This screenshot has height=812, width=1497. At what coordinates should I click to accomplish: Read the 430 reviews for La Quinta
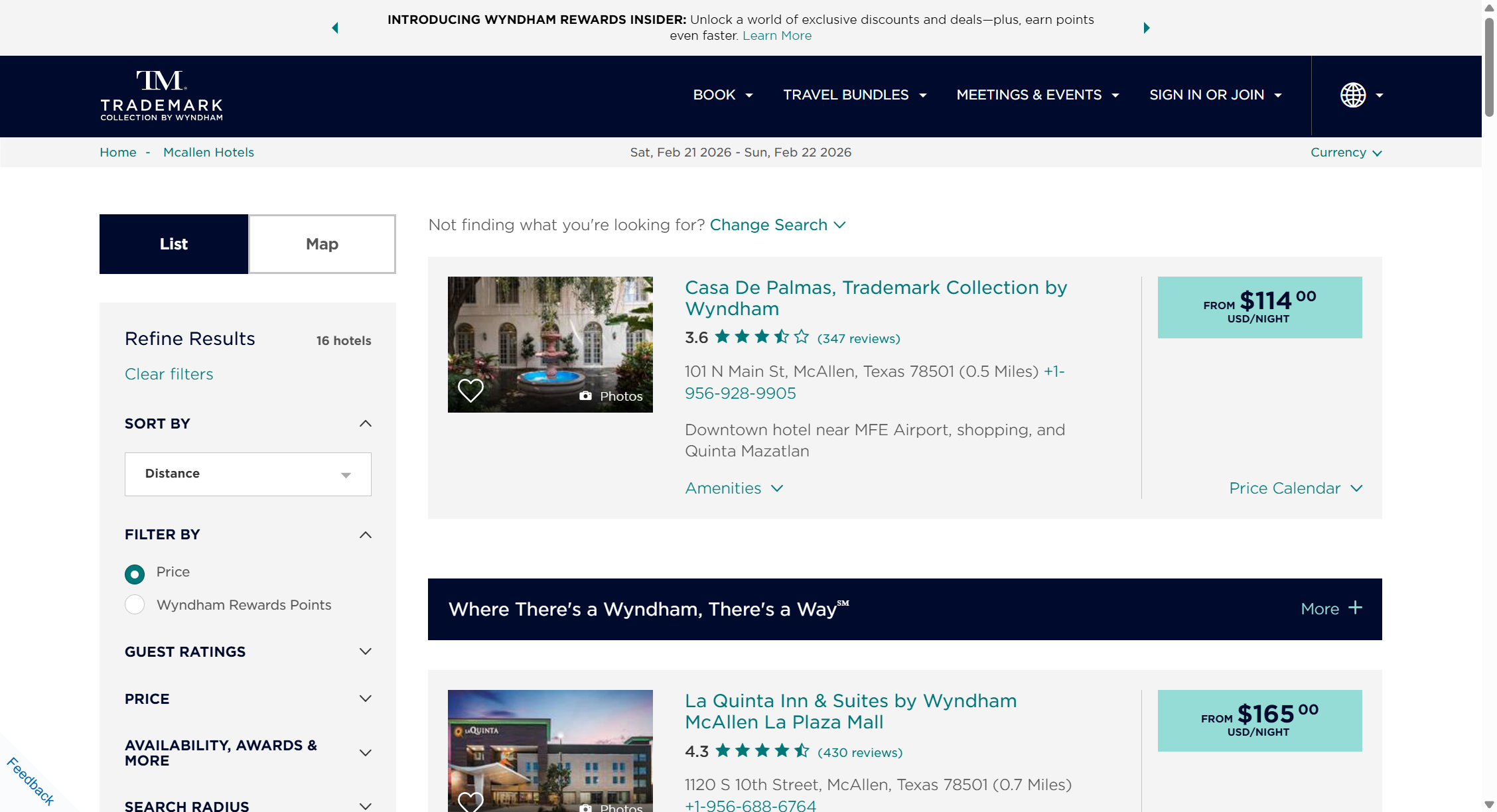pyautogui.click(x=860, y=752)
